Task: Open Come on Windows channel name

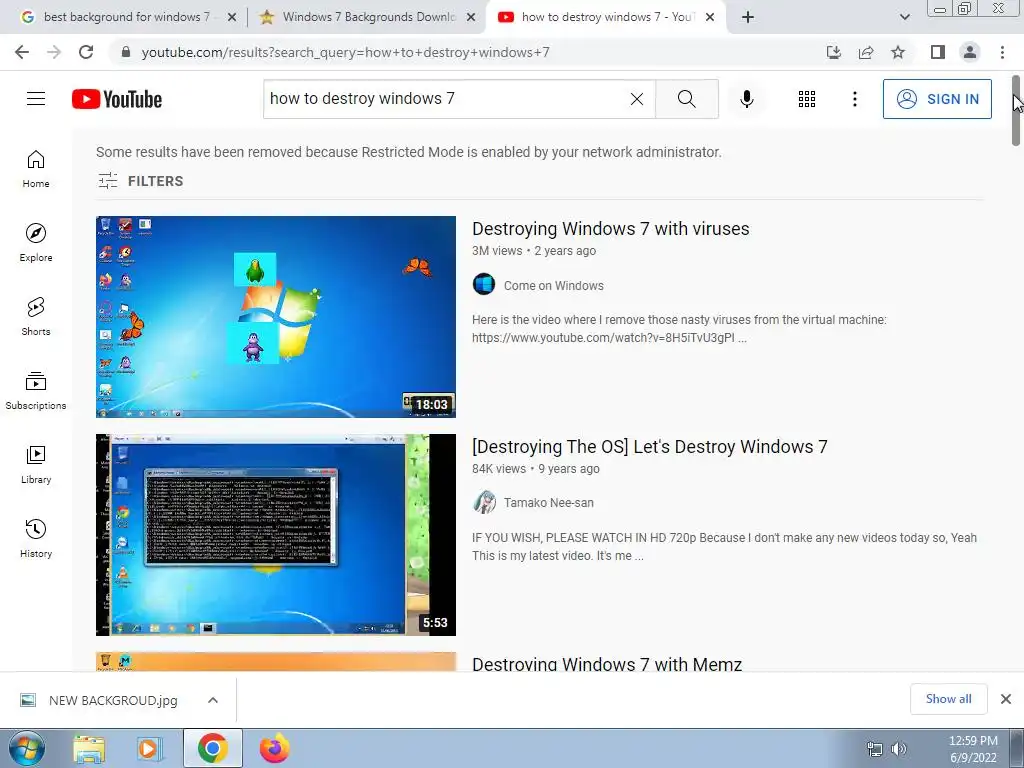Action: [x=554, y=285]
